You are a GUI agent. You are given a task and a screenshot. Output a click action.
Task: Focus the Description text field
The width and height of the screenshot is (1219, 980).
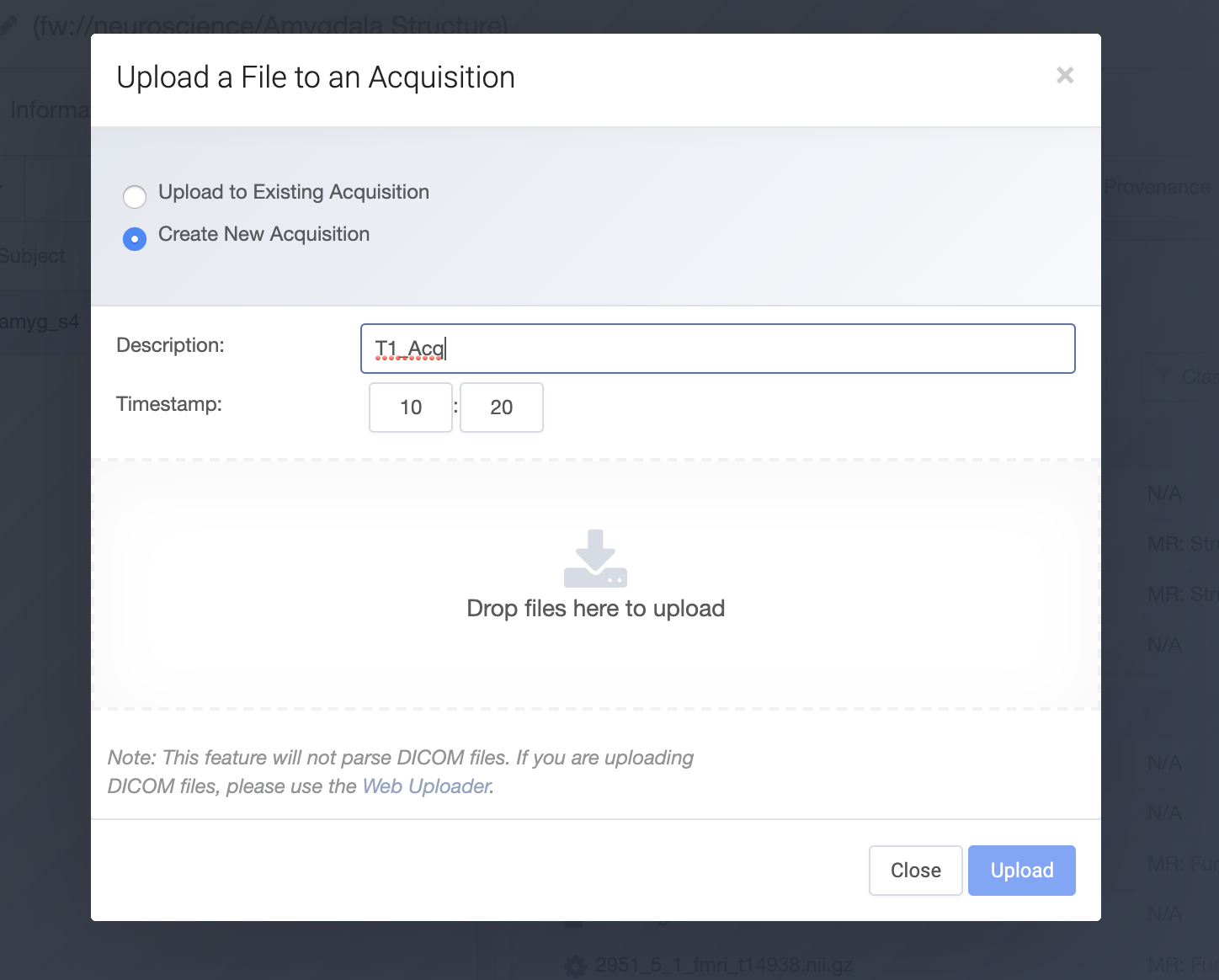pos(718,349)
